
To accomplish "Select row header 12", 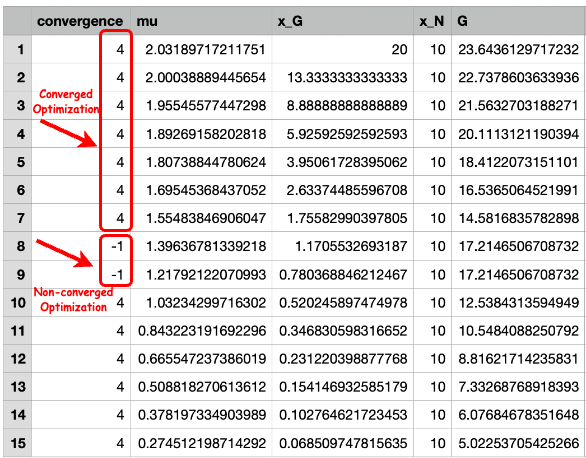I will [x=18, y=359].
